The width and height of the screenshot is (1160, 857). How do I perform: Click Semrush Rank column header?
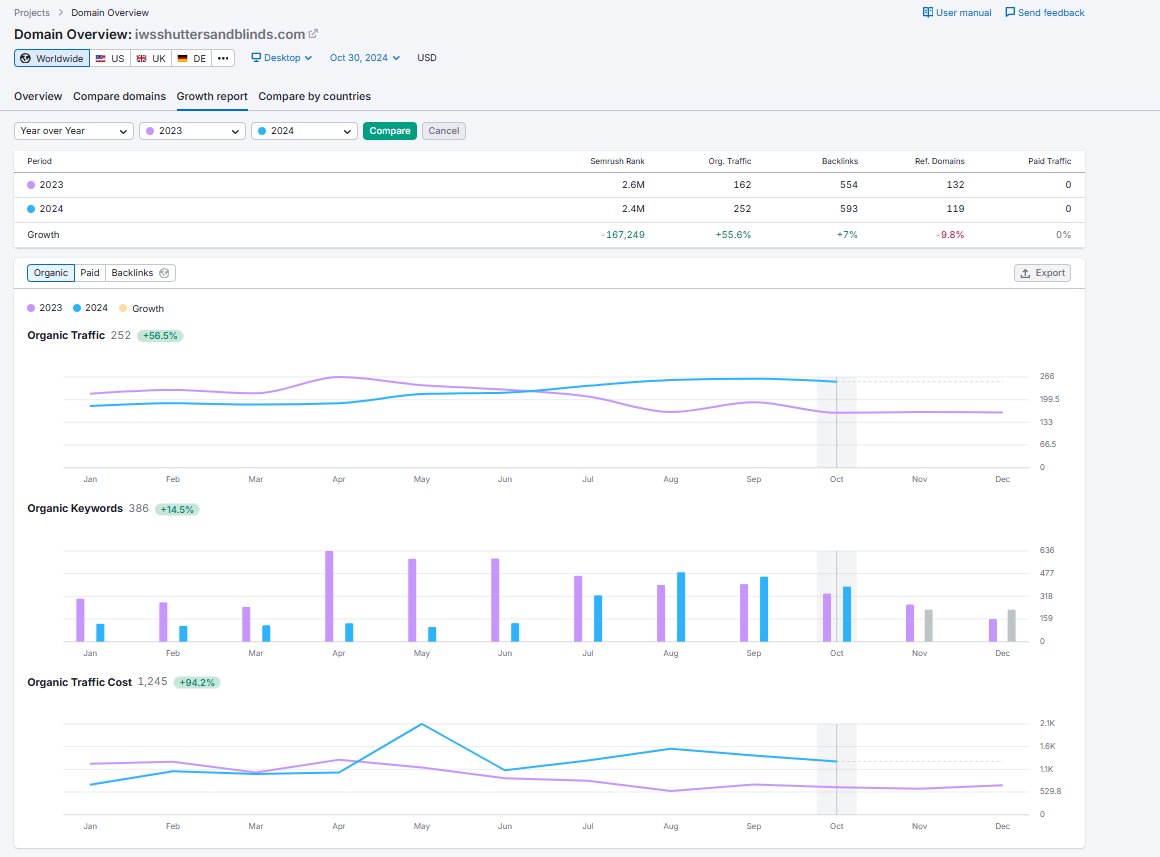click(617, 161)
